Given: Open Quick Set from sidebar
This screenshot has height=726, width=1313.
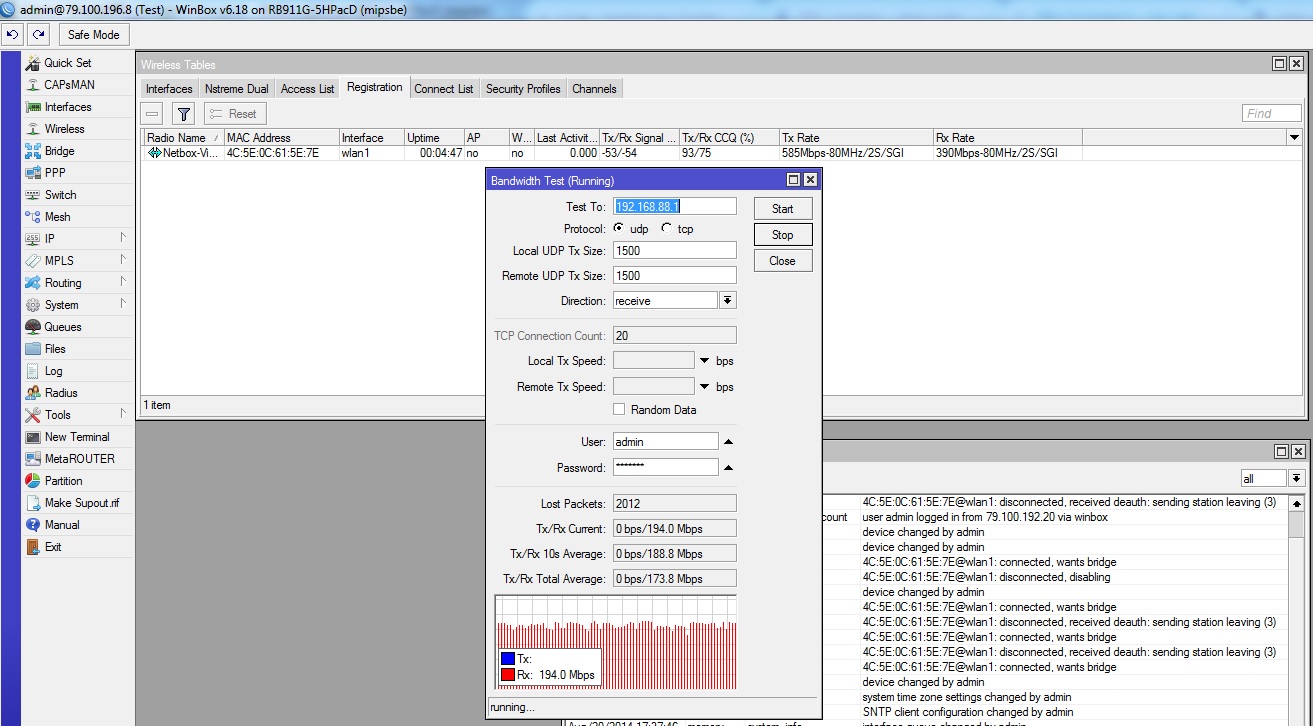Looking at the screenshot, I should click(x=67, y=63).
